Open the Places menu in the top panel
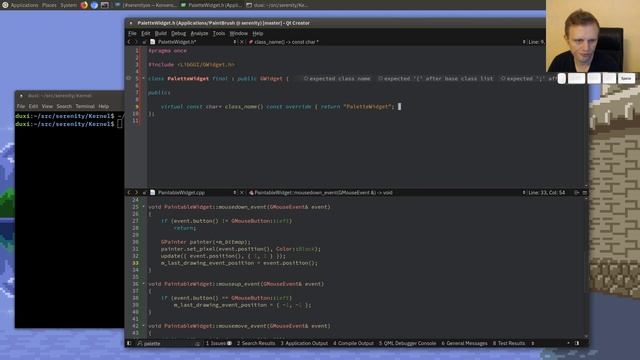This screenshot has height=360, width=640. pos(49,5)
